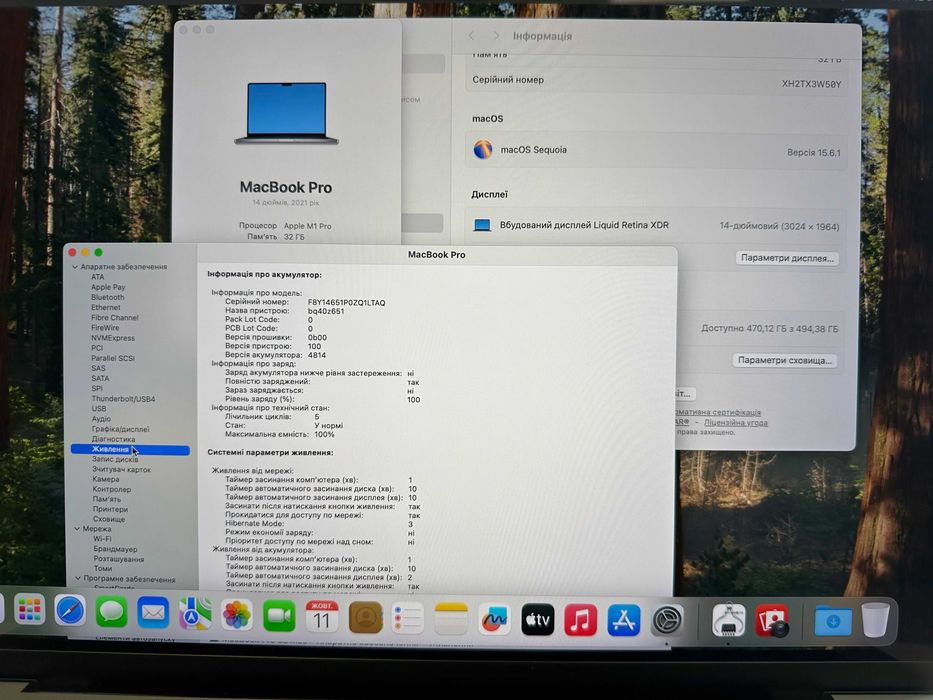Collapse the Програмне забезпечення section

coord(77,579)
